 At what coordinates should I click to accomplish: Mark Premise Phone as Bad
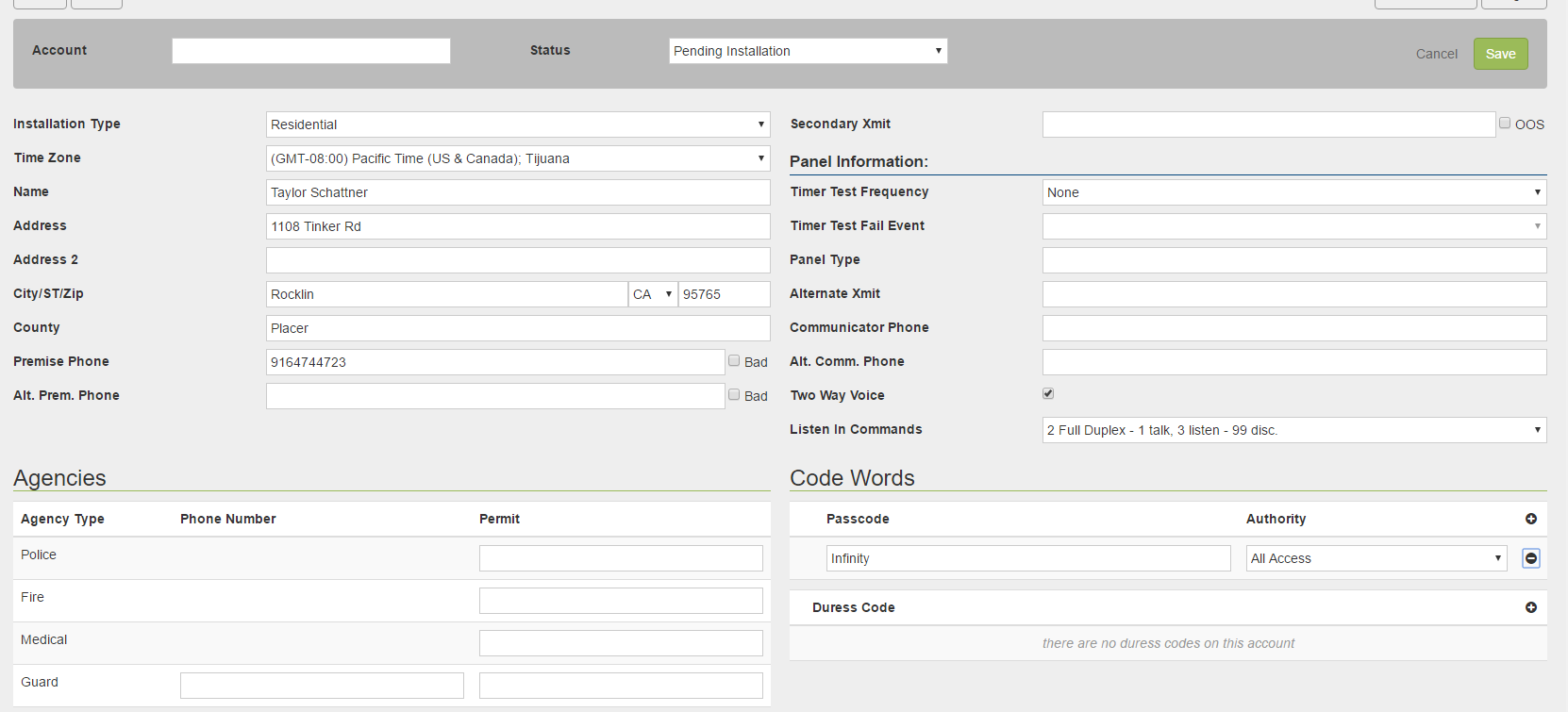coord(734,361)
